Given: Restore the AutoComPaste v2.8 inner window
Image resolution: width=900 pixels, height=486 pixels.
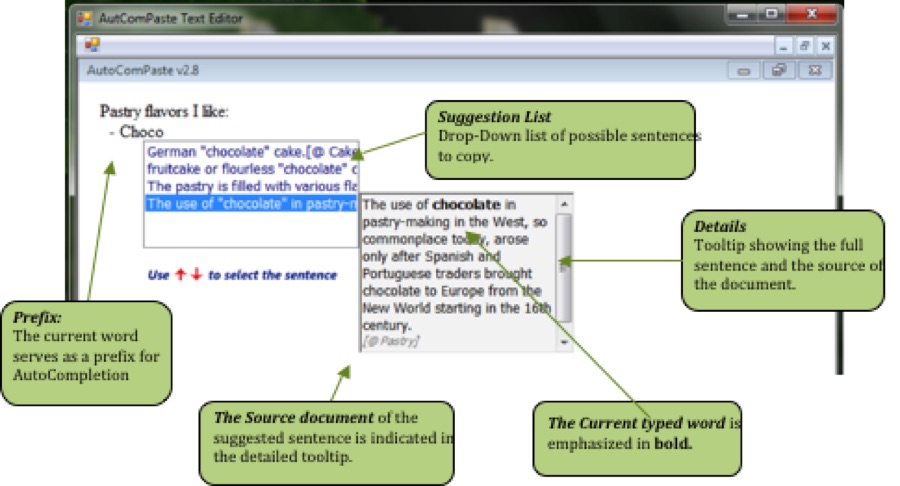Looking at the screenshot, I should pyautogui.click(x=779, y=71).
